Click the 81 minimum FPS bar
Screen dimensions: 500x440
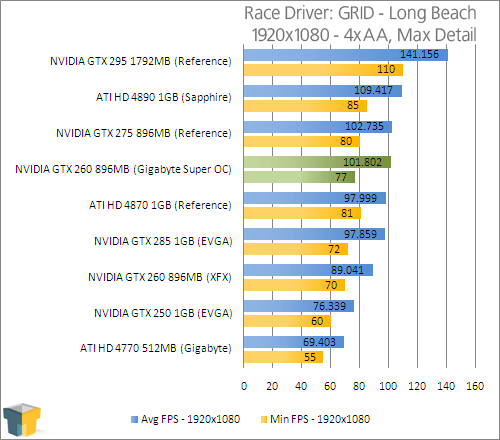[302, 213]
